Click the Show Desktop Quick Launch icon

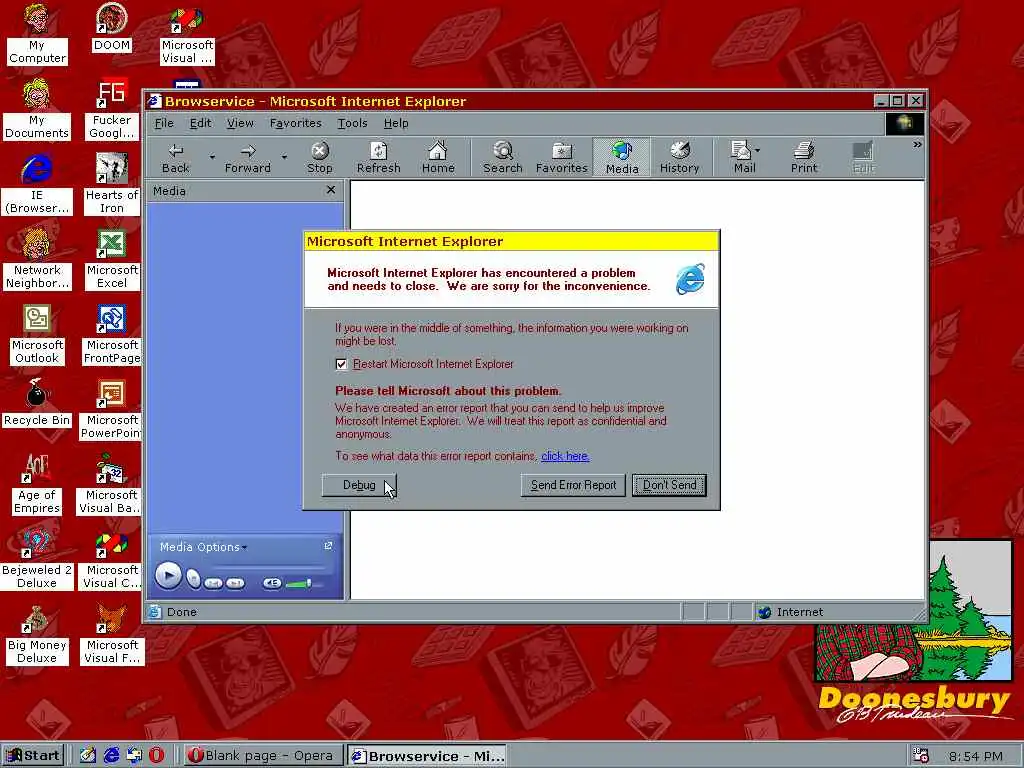(88, 756)
